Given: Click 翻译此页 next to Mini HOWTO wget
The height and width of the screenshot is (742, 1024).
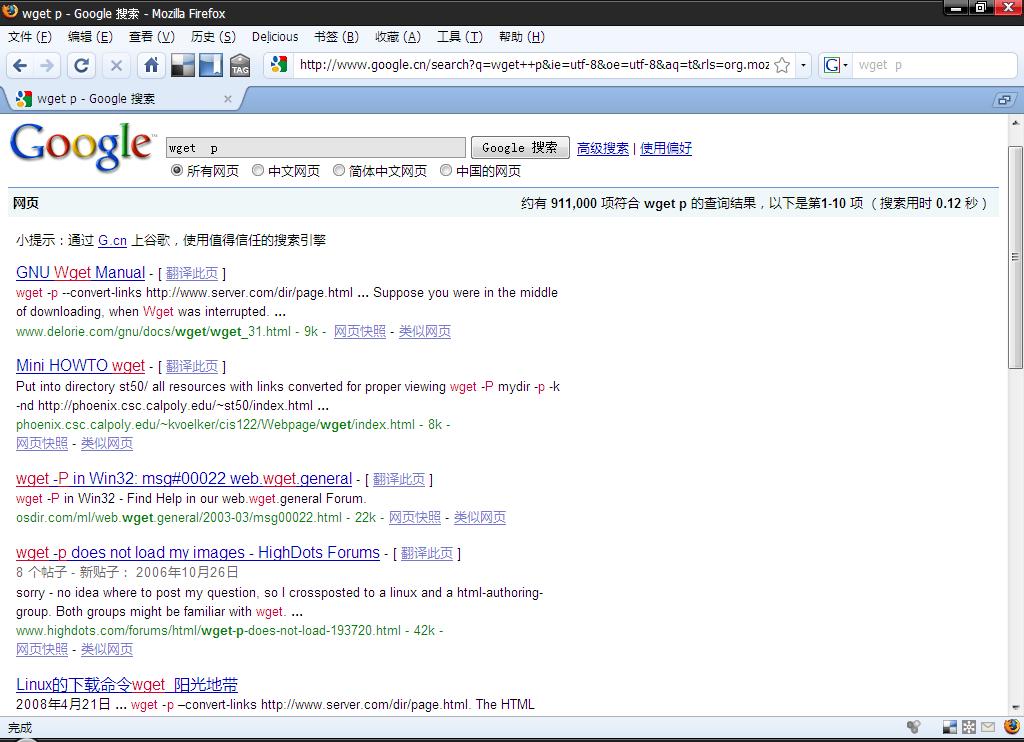Looking at the screenshot, I should click(191, 366).
